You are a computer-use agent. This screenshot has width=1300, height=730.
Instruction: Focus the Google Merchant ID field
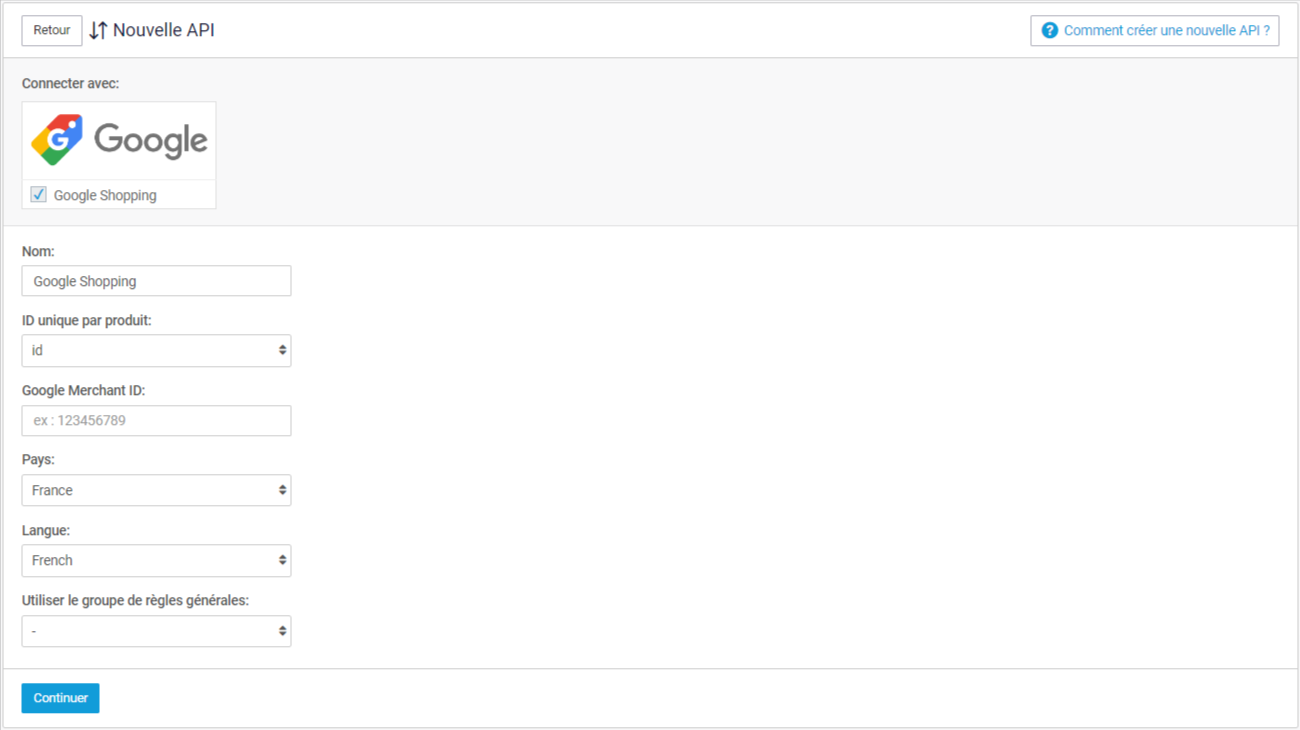[156, 421]
